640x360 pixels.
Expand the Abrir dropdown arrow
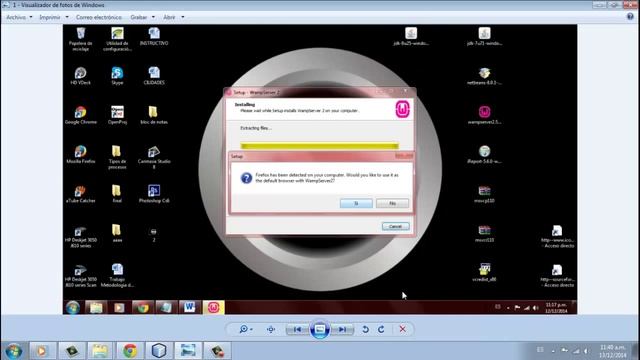[182, 17]
